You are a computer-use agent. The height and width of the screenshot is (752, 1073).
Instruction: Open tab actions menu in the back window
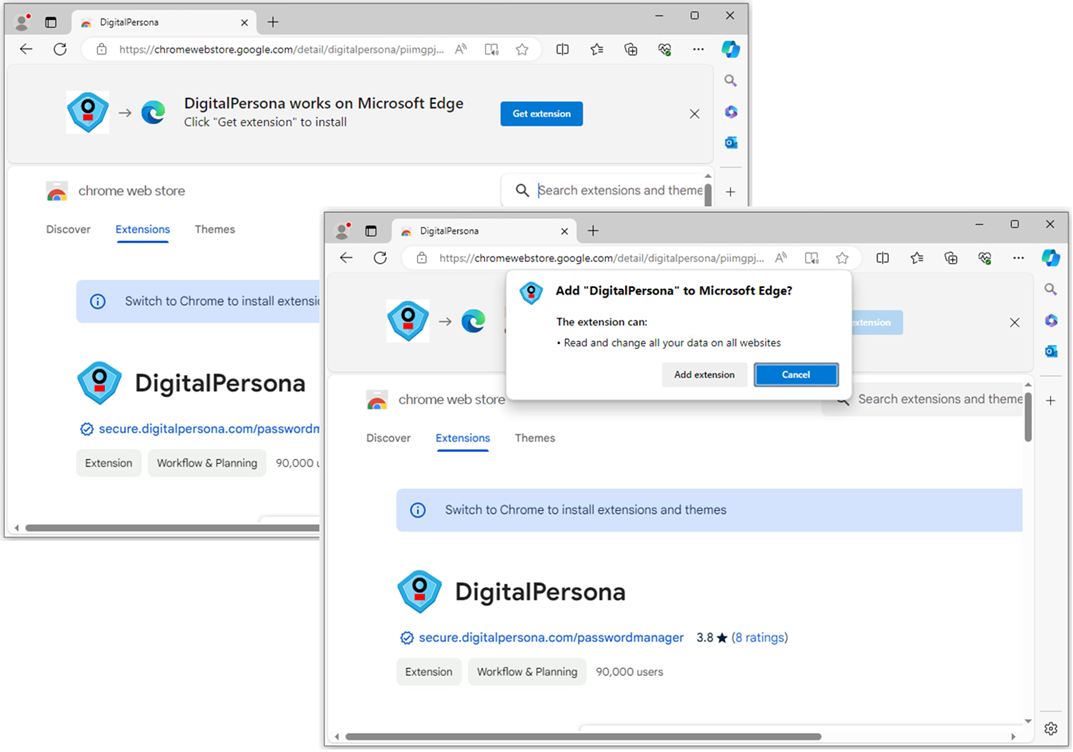pos(51,23)
